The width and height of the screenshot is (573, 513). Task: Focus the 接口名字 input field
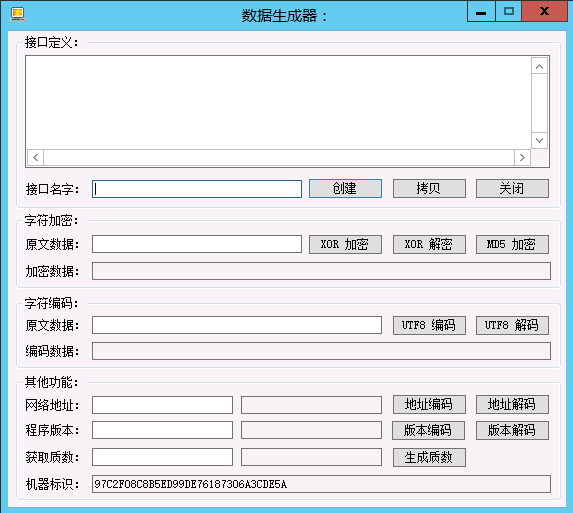coord(197,189)
